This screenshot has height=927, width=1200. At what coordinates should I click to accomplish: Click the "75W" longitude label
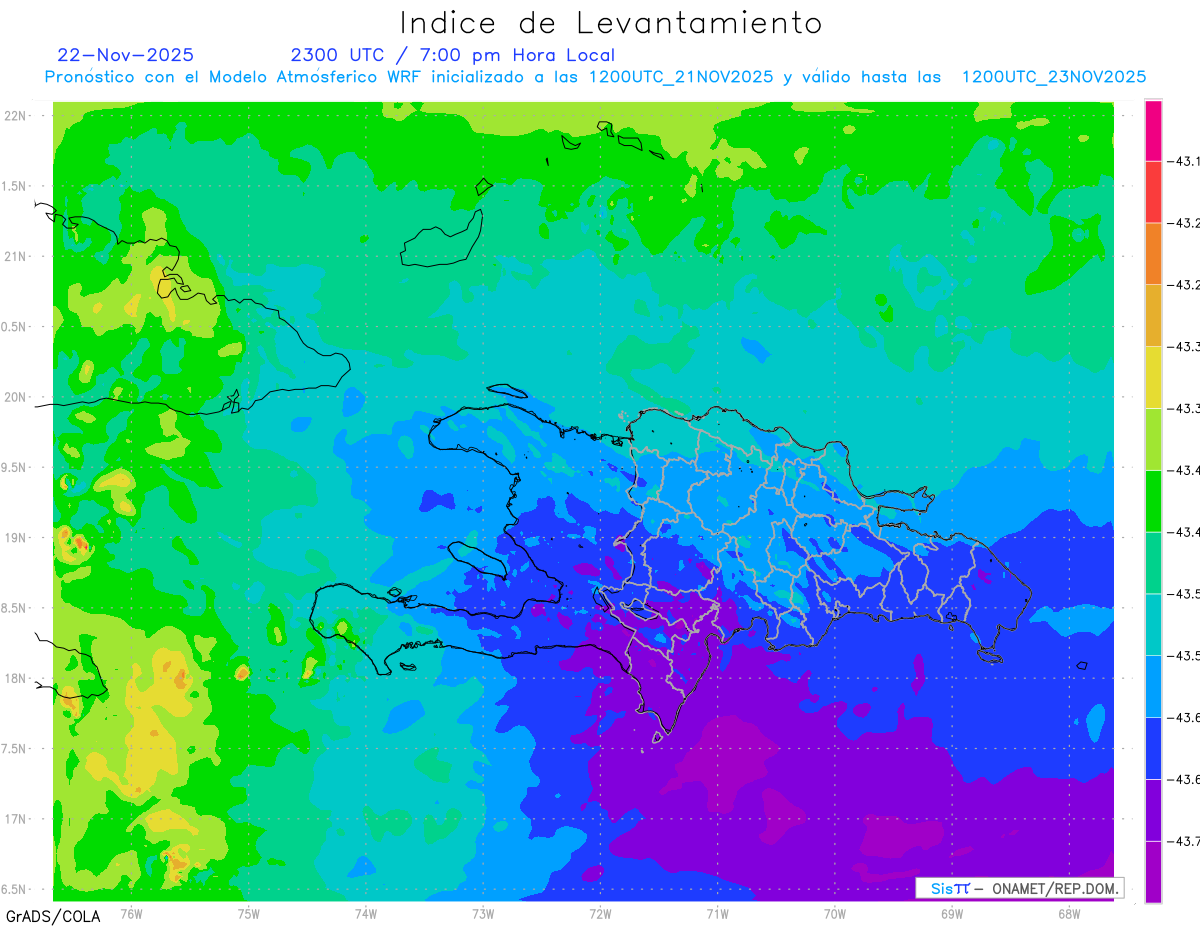pyautogui.click(x=249, y=913)
